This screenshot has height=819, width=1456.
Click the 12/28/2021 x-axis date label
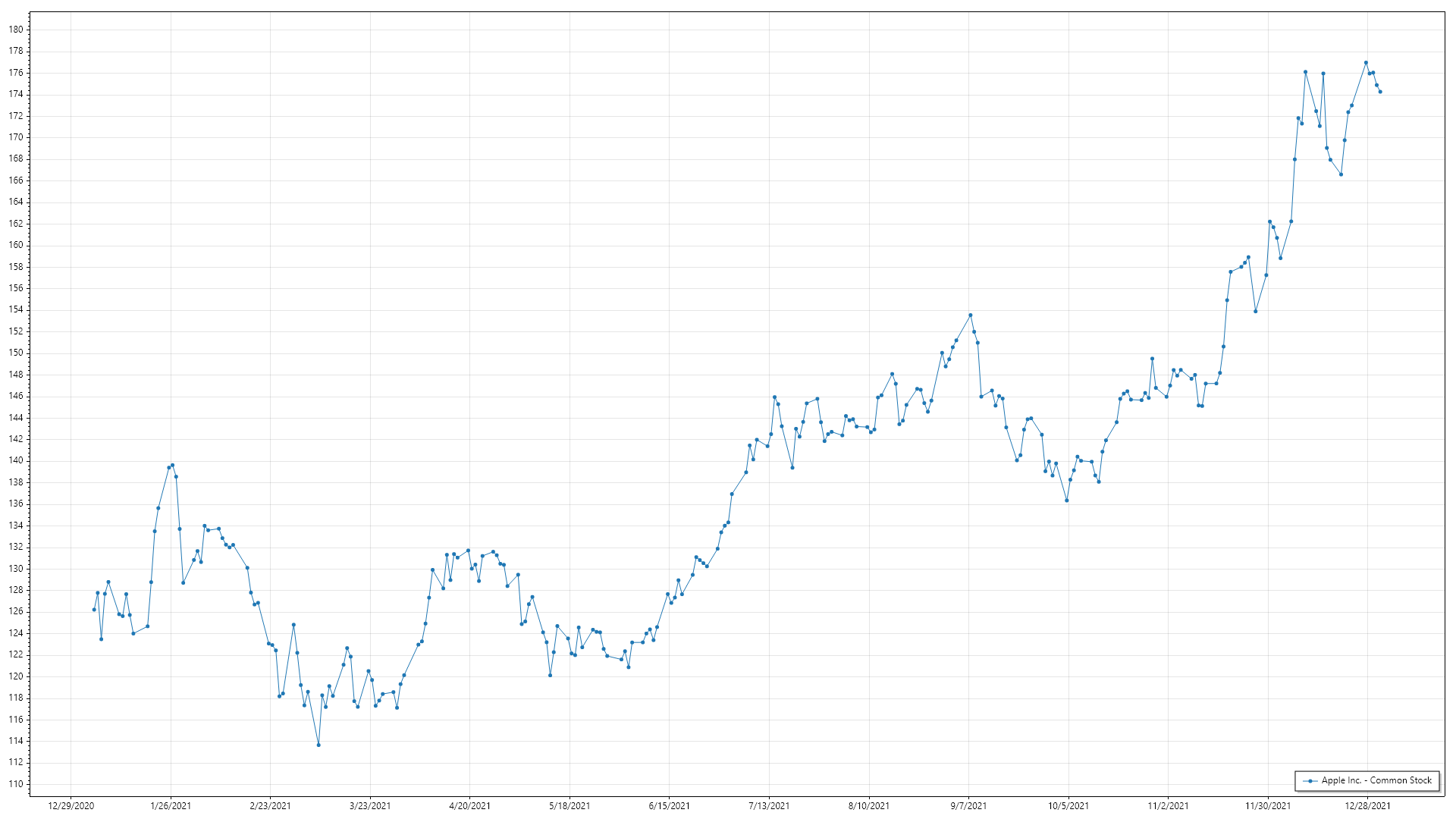coord(1367,806)
